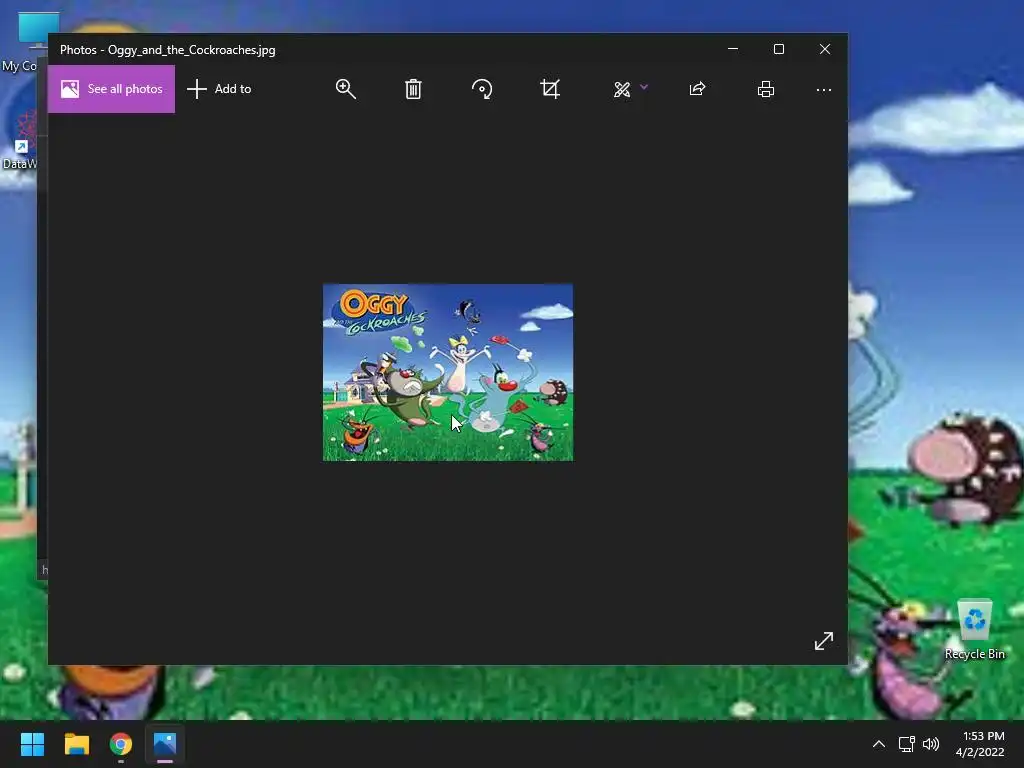
Task: Print the photo with printer icon
Action: [766, 89]
